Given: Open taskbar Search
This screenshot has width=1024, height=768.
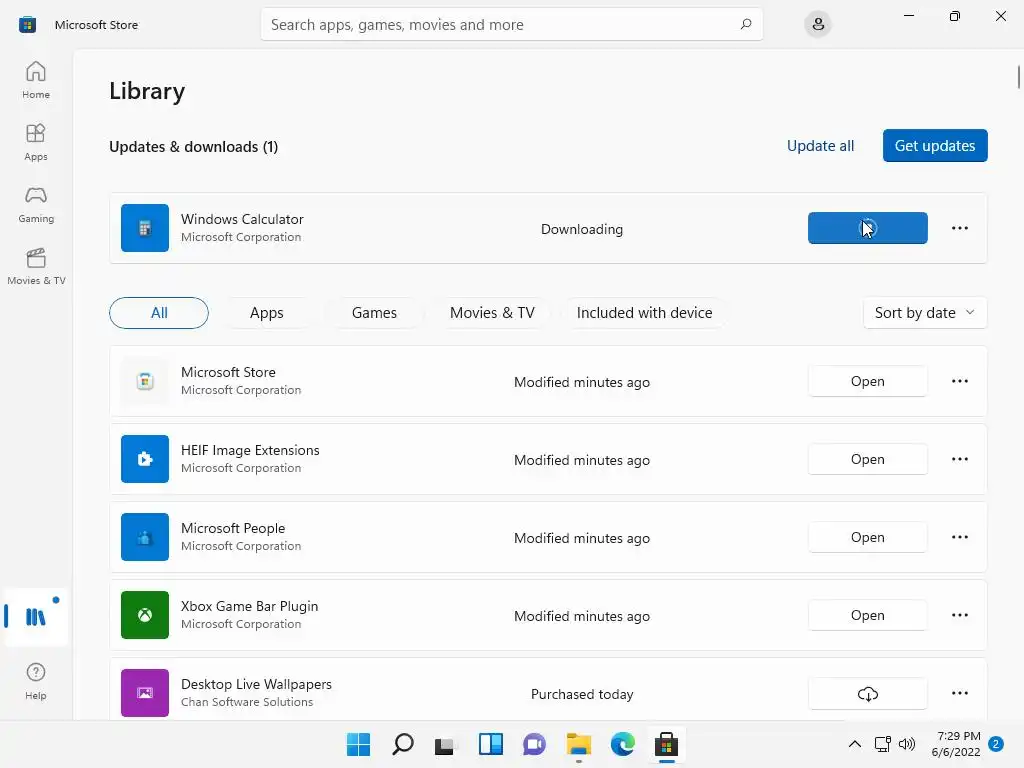Looking at the screenshot, I should [x=402, y=744].
